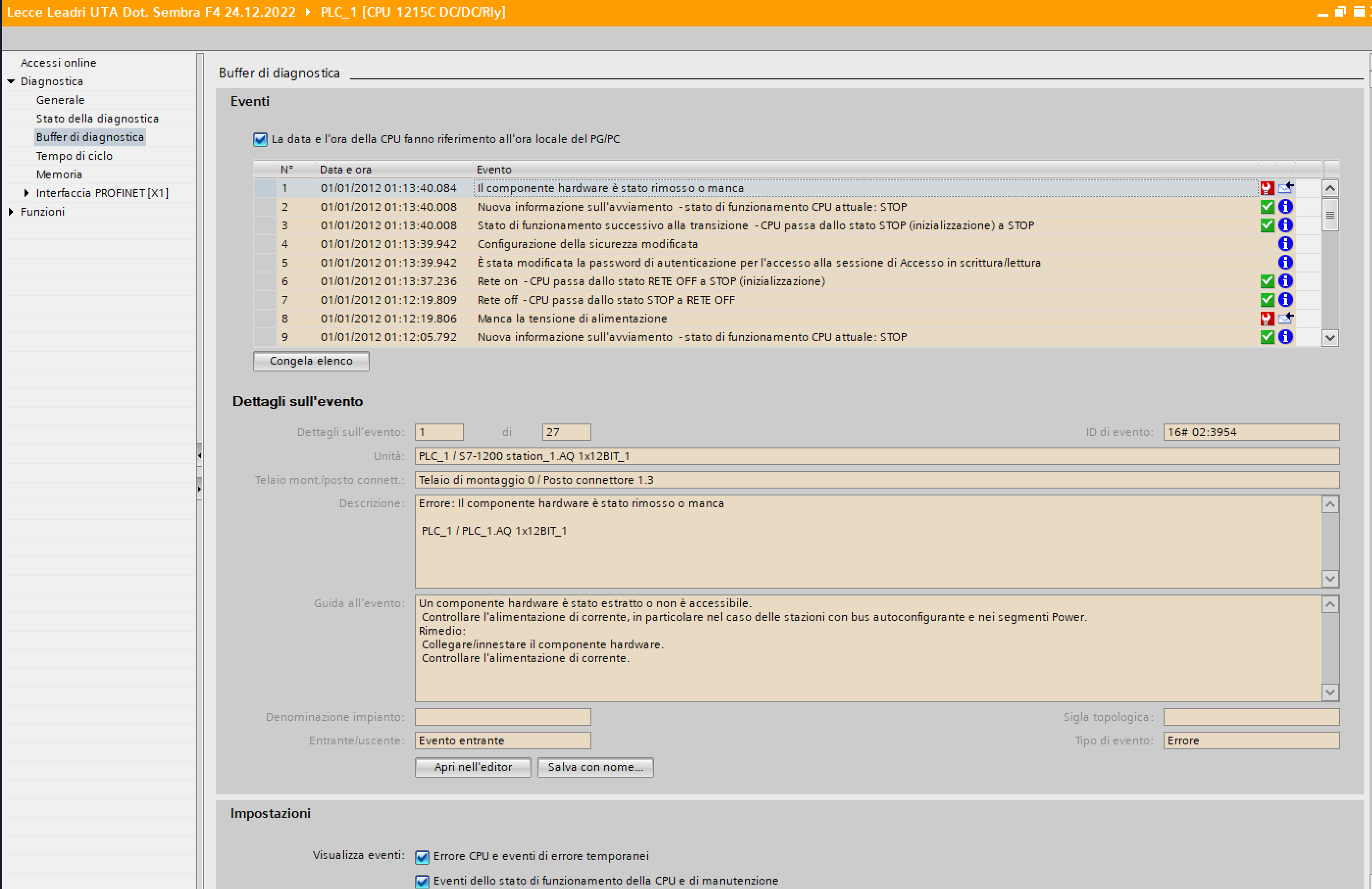
Task: Click right-pointing arrow on panel splitter
Action: point(200,489)
